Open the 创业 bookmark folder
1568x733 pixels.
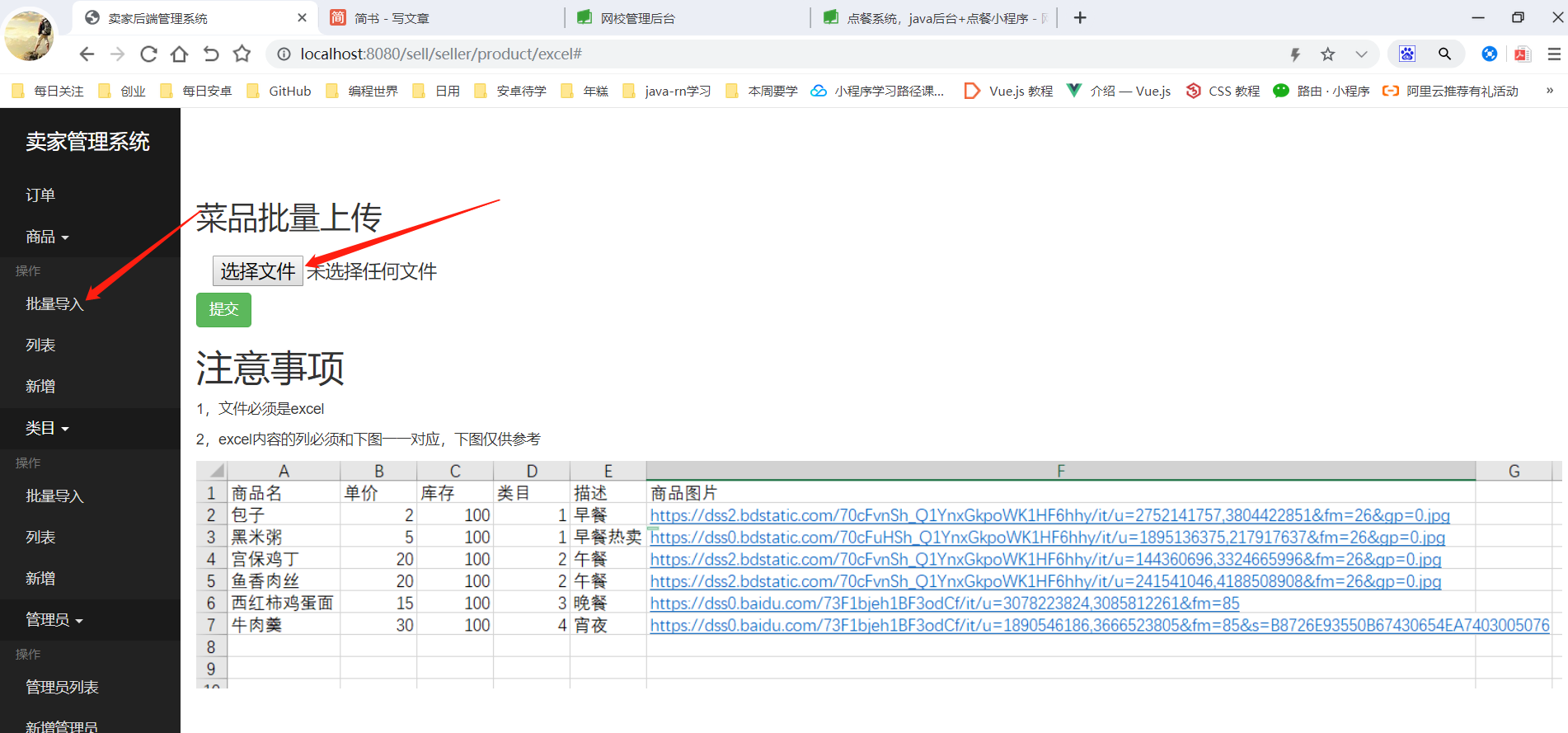(x=122, y=91)
